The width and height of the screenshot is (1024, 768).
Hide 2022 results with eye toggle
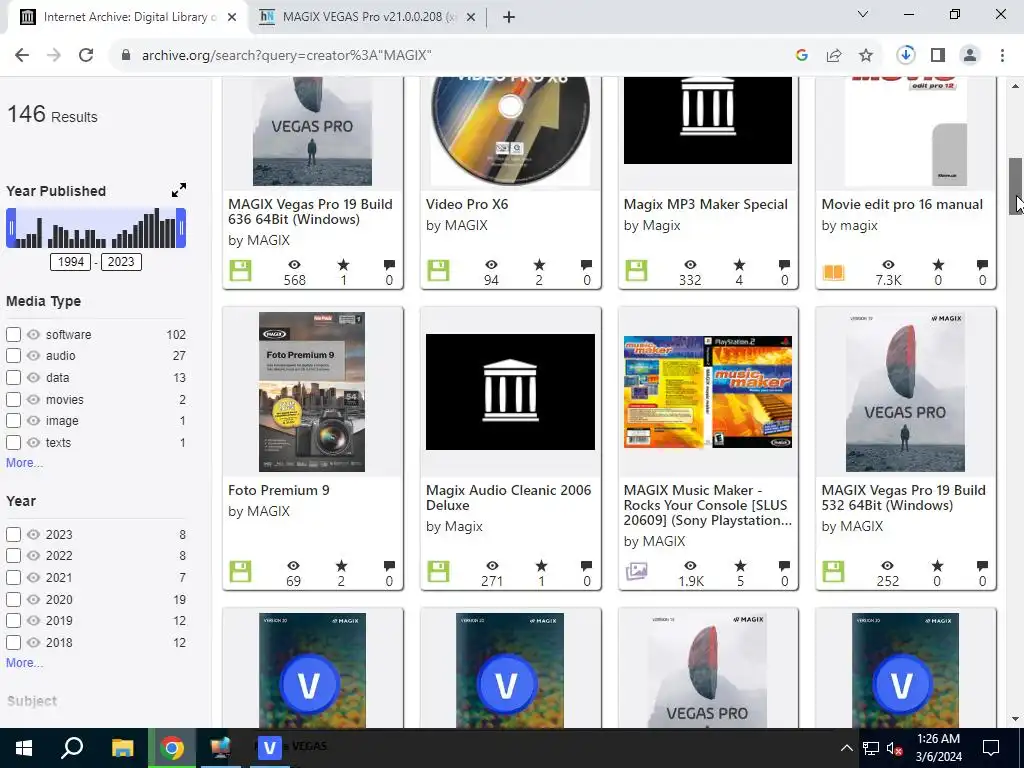[x=33, y=556]
